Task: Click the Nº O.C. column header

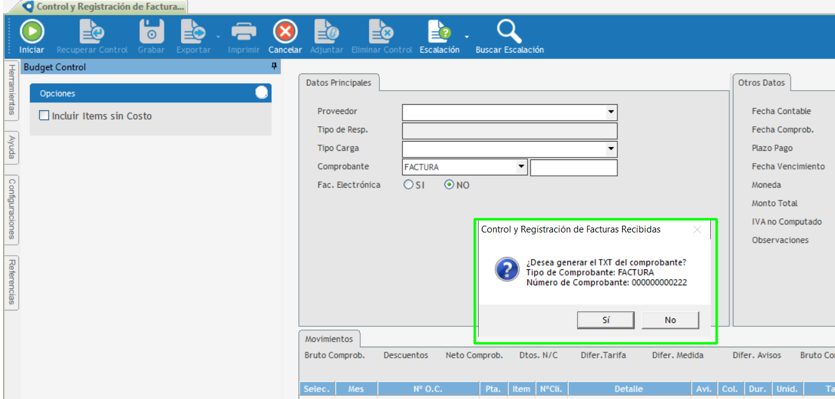Action: [429, 389]
